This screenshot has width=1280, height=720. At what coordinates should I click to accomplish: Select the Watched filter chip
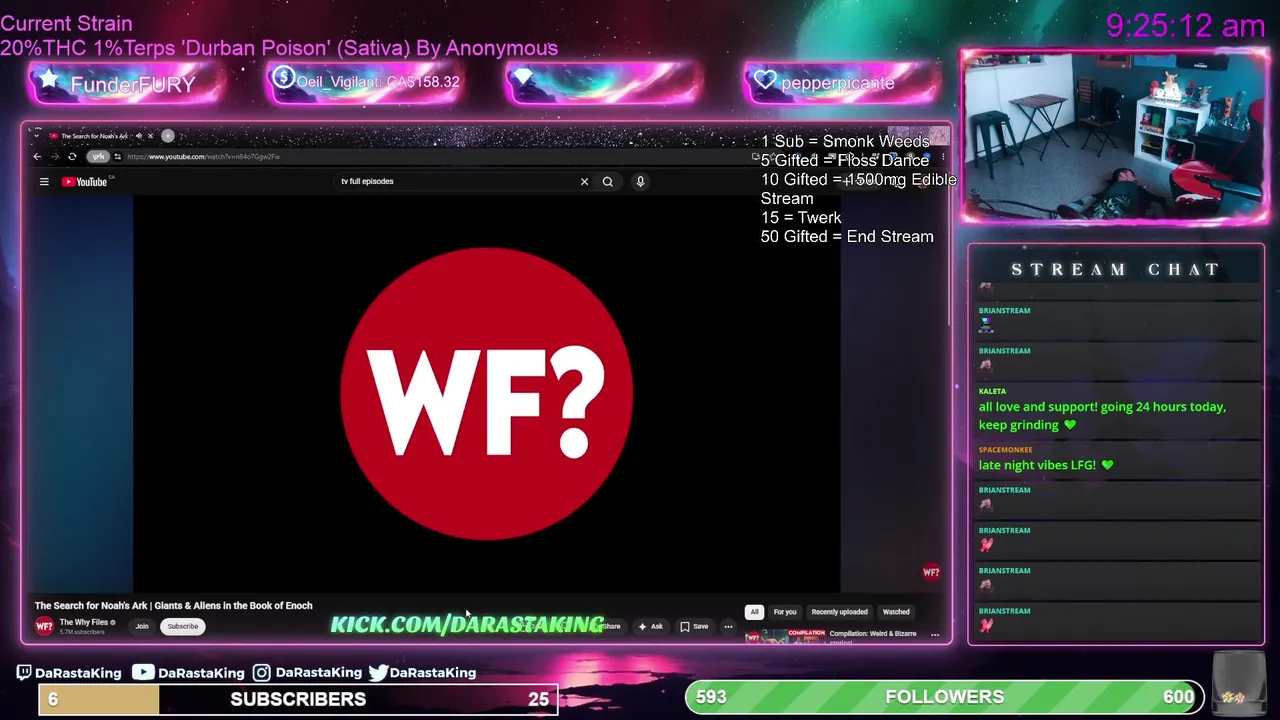tap(896, 612)
